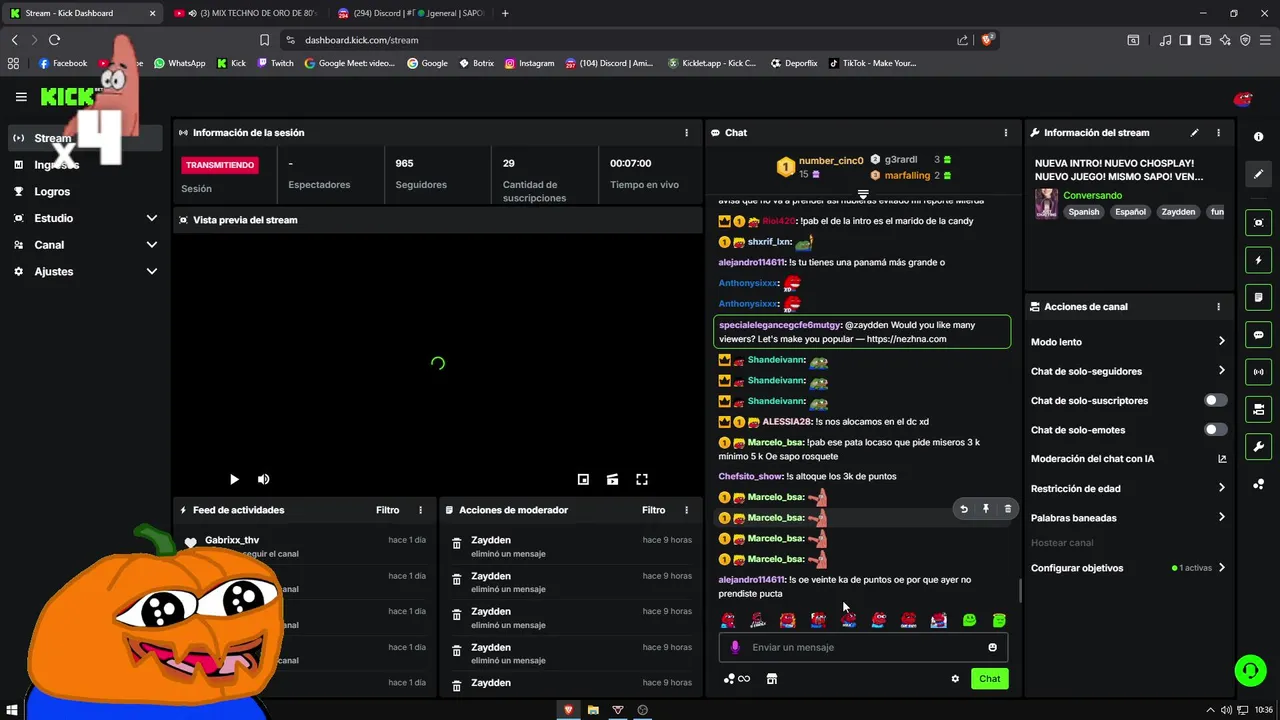
Task: Click the pencil icon in right sidebar
Action: (x=1258, y=174)
